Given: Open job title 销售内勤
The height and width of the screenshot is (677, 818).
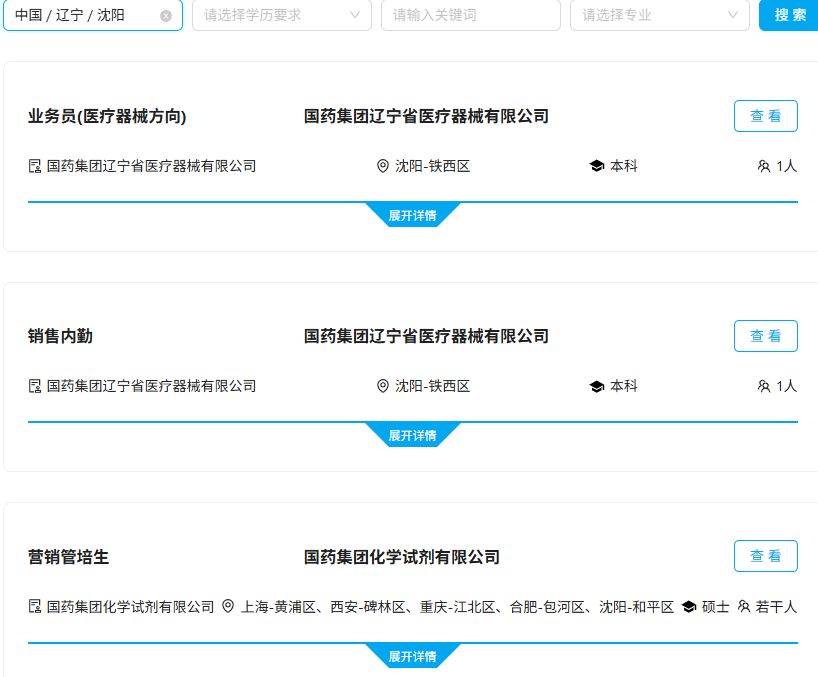Looking at the screenshot, I should pos(60,336).
